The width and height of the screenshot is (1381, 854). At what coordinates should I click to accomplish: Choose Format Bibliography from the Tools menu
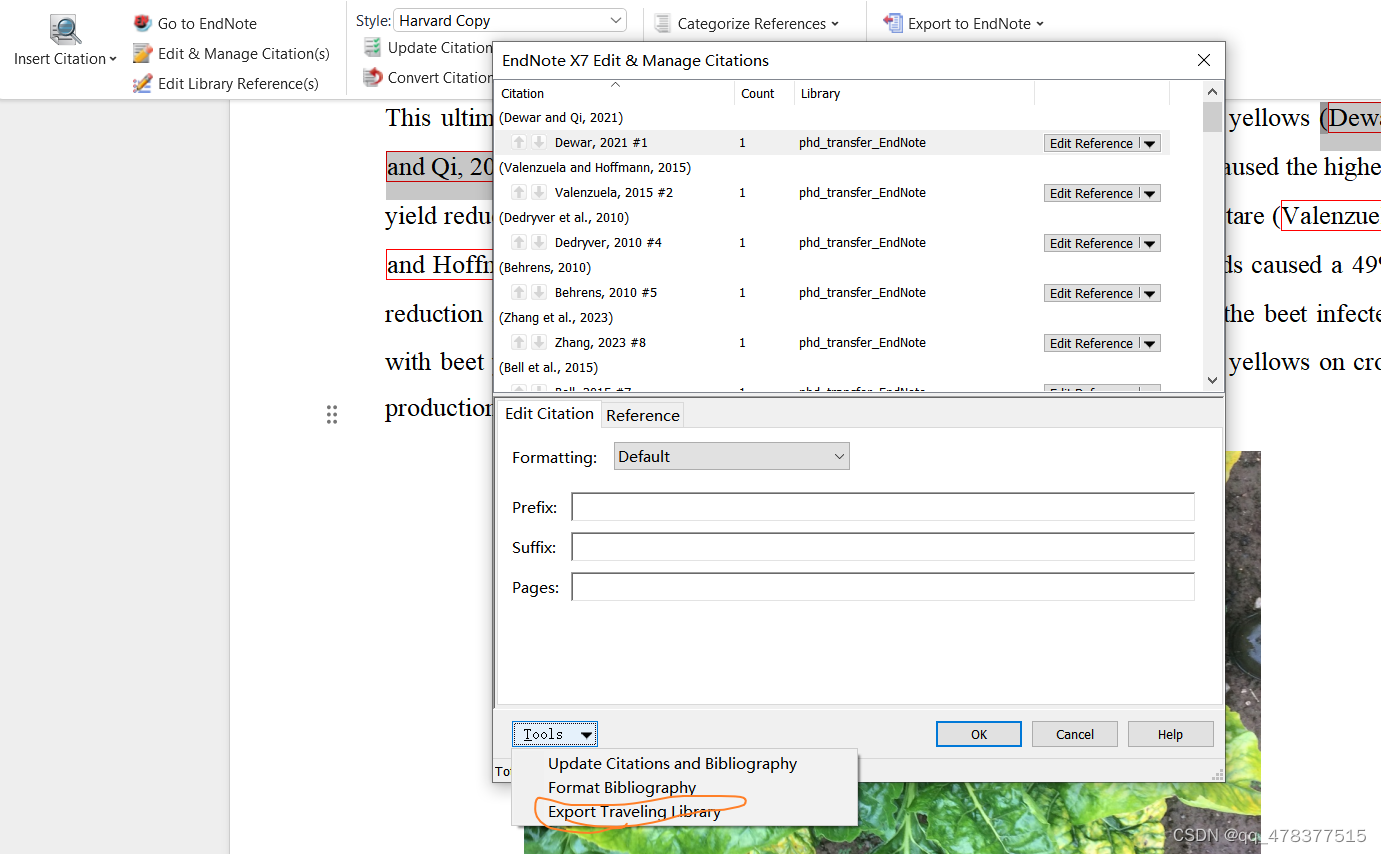[x=622, y=787]
